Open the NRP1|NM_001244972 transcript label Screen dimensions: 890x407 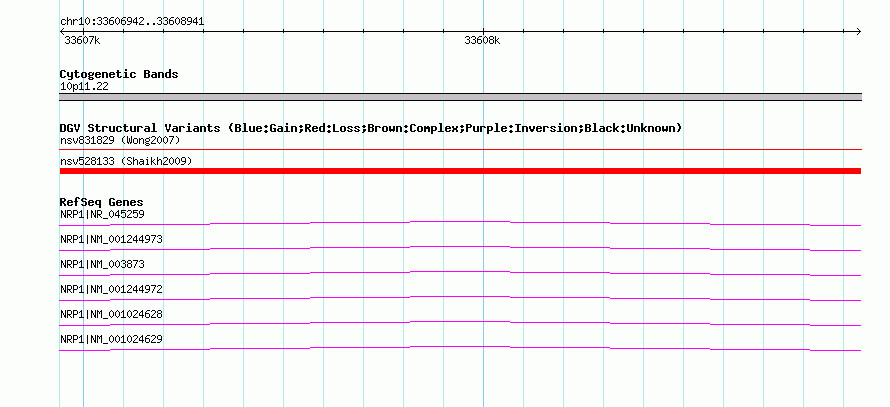(x=111, y=289)
